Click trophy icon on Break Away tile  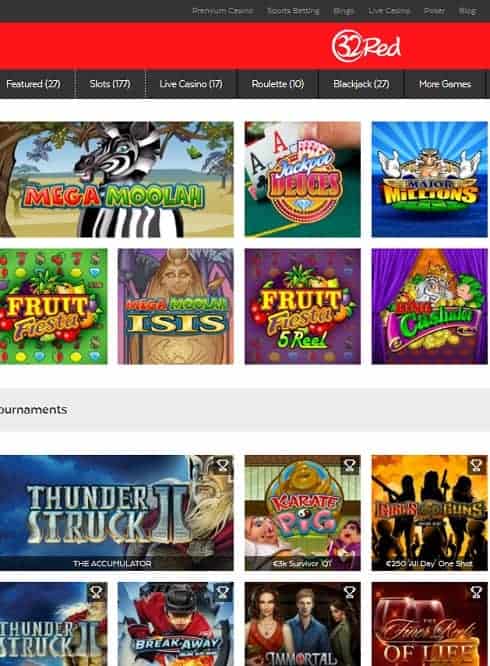[223, 592]
